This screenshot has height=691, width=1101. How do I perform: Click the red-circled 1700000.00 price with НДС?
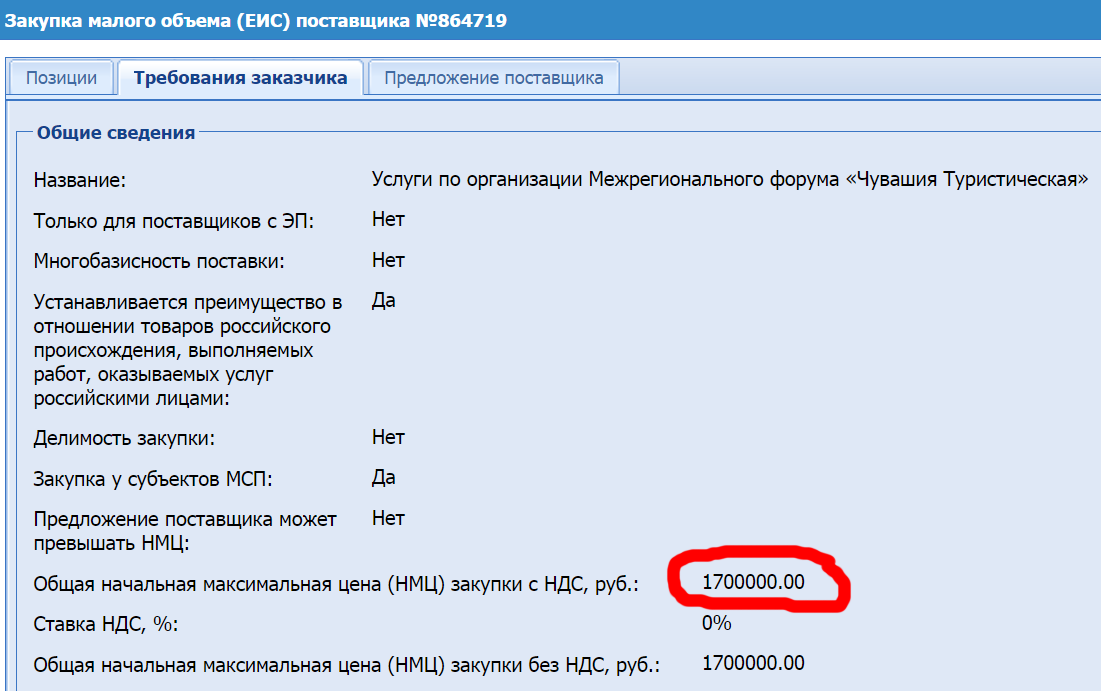[x=753, y=581]
